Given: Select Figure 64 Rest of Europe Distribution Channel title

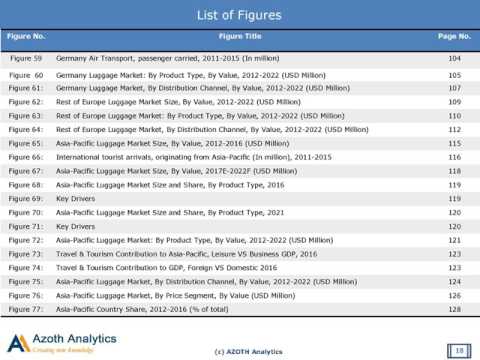Looking at the screenshot, I should pyautogui.click(x=212, y=130).
